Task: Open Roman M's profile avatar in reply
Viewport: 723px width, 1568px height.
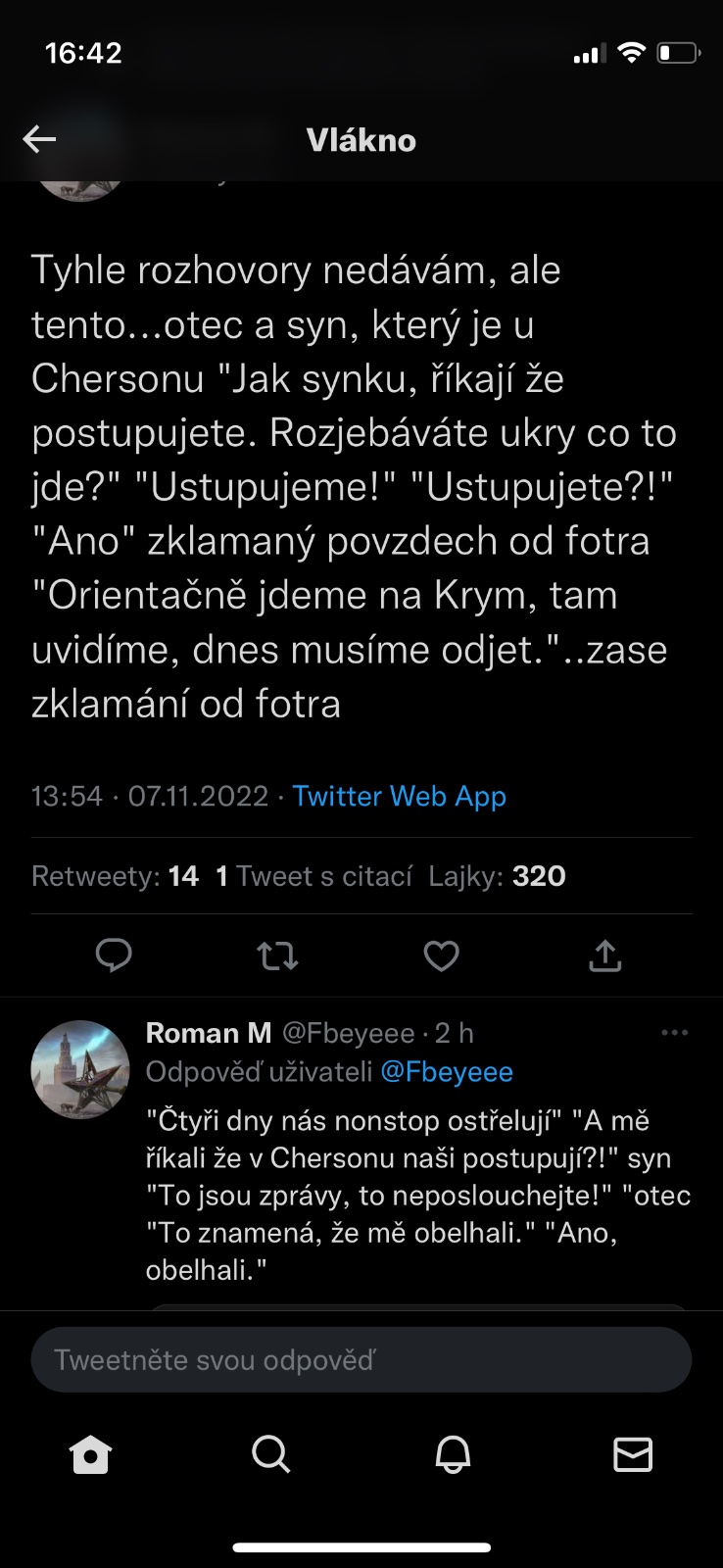Action: [80, 1069]
